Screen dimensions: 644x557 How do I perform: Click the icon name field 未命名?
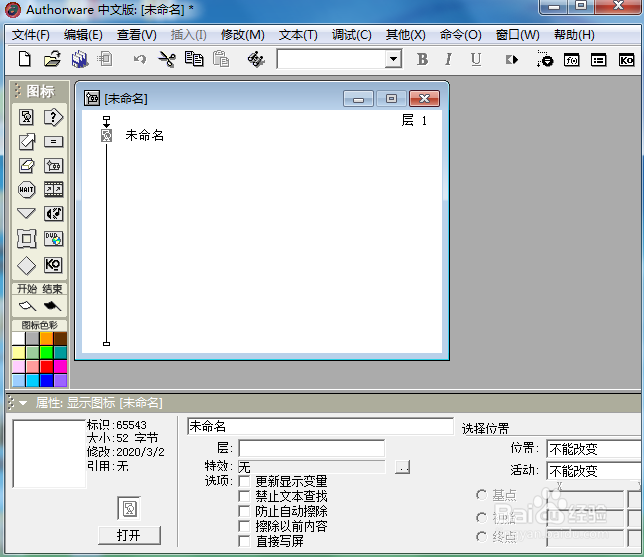point(320,426)
